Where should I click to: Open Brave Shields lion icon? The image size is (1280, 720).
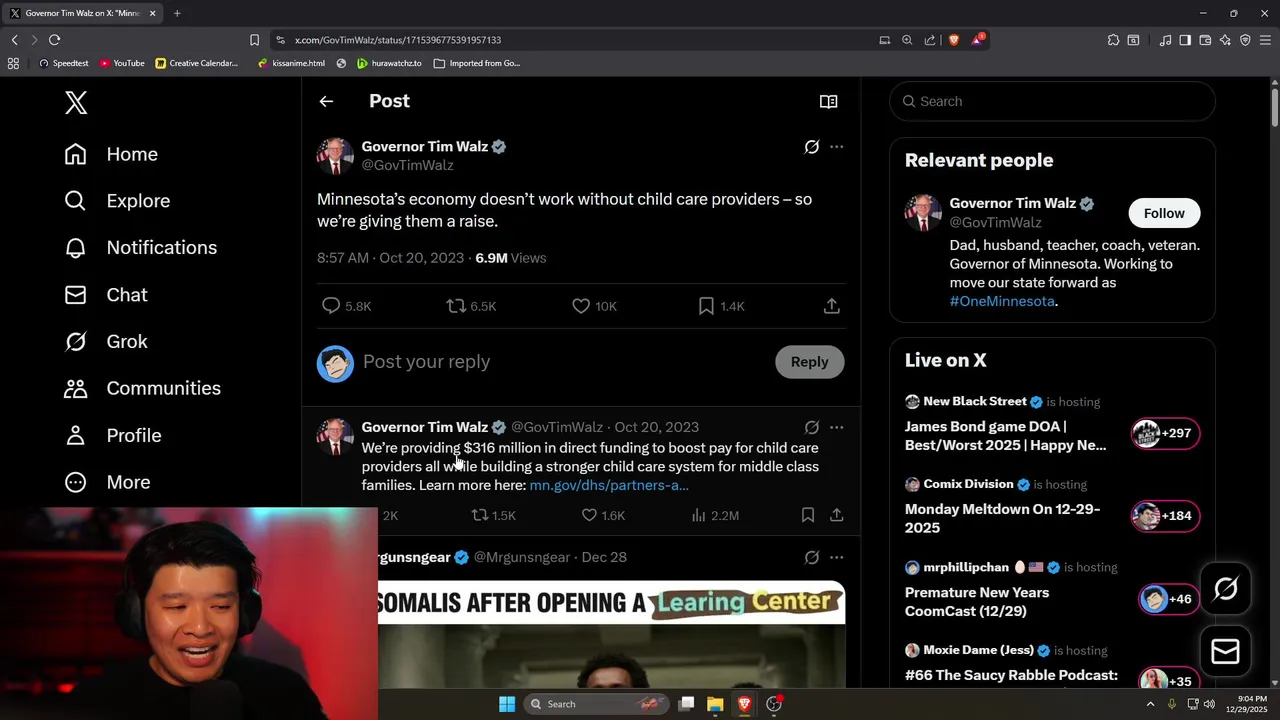953,40
